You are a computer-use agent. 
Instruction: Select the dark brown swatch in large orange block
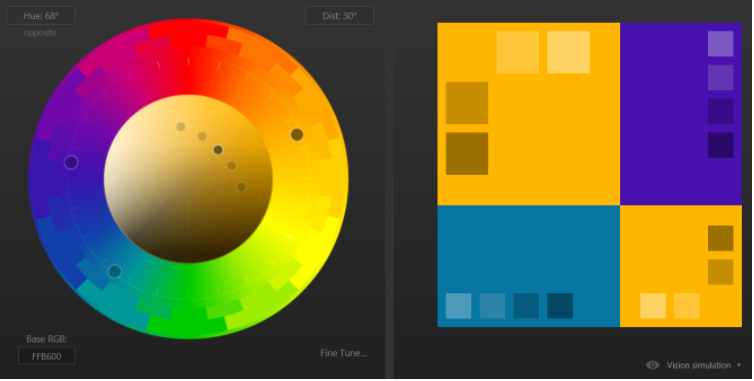[x=467, y=153]
